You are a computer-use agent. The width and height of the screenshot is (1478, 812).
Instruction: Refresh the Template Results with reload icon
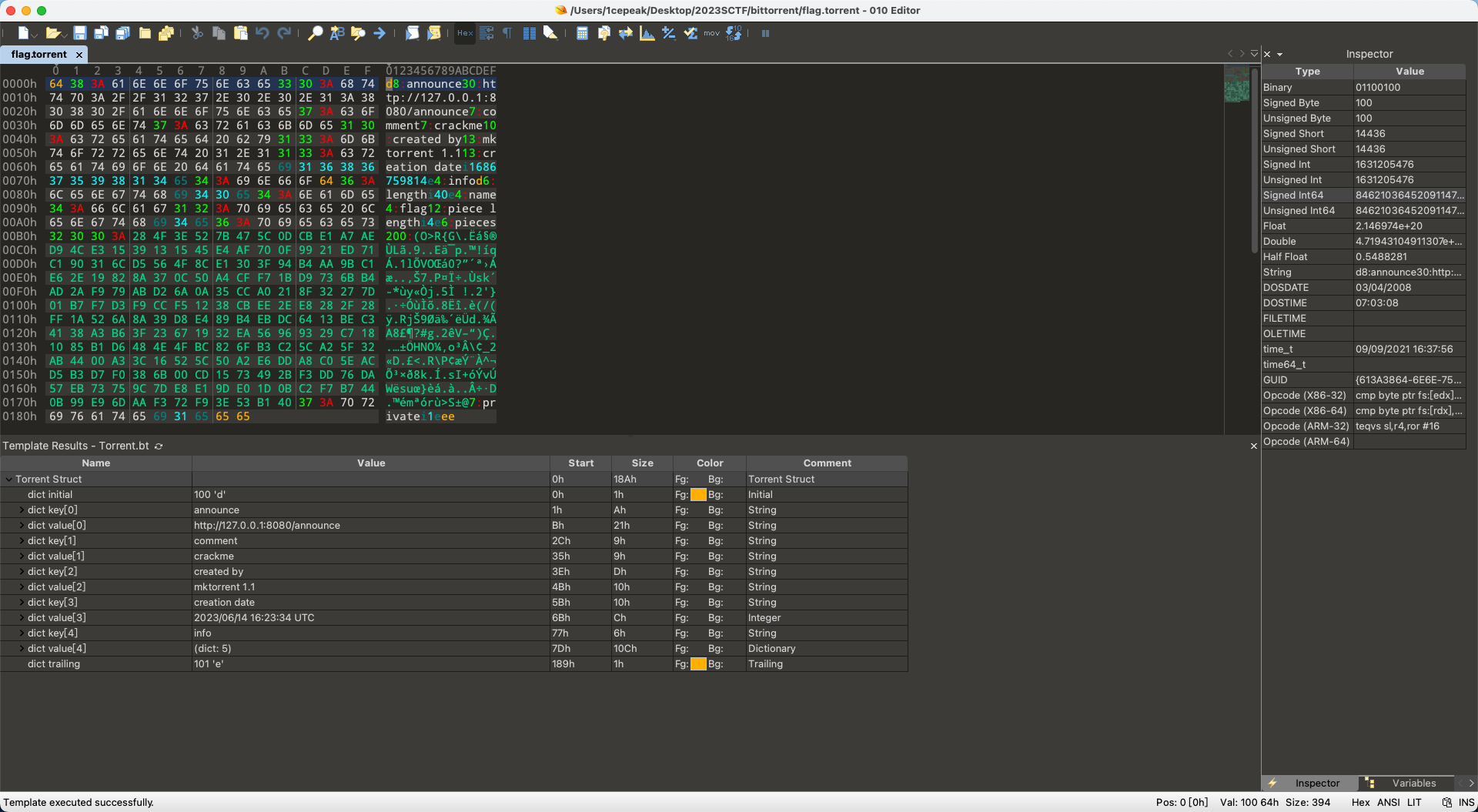pos(159,446)
